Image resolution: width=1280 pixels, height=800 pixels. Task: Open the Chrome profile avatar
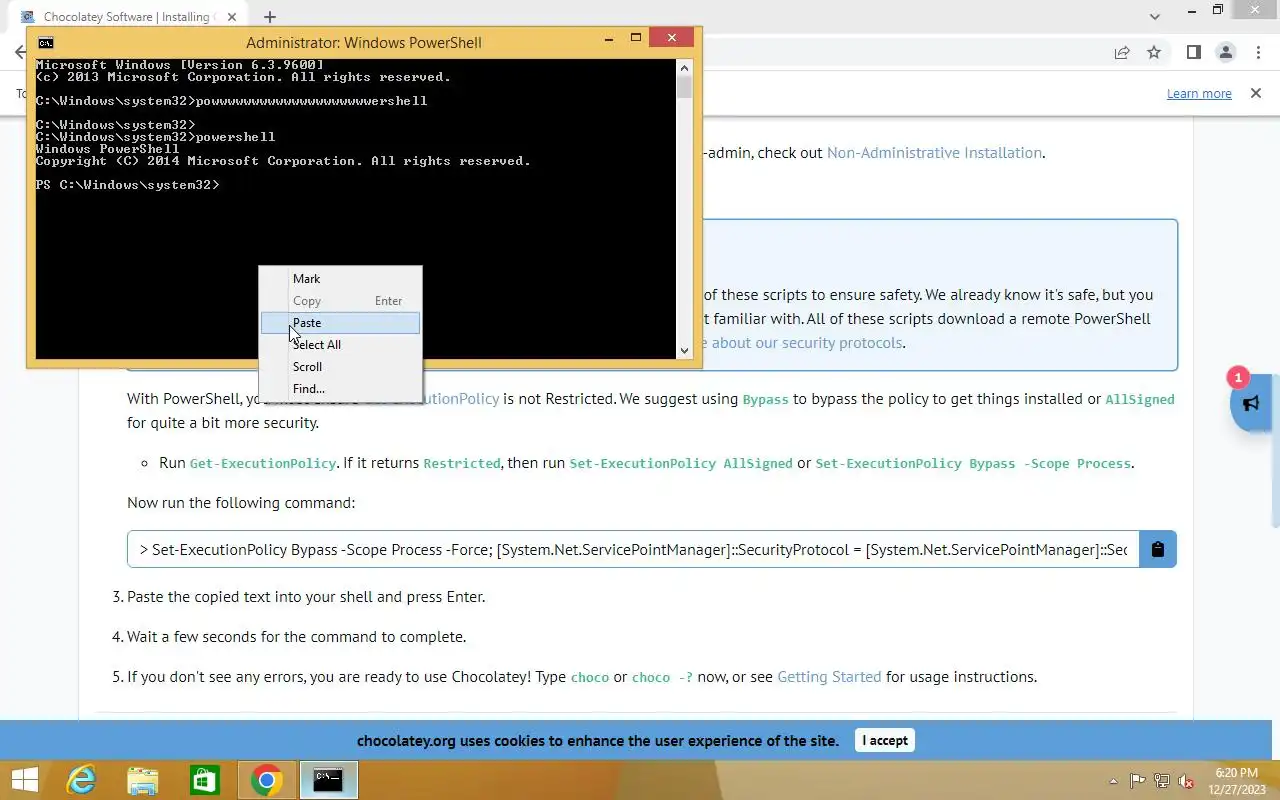click(x=1225, y=53)
